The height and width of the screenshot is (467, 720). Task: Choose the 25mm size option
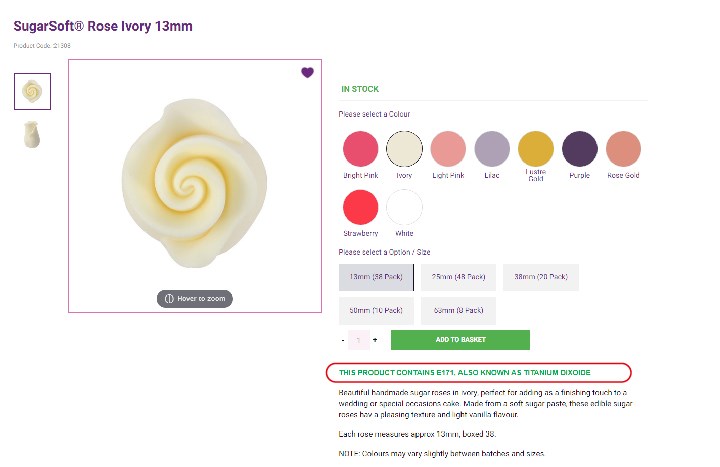pyautogui.click(x=458, y=277)
